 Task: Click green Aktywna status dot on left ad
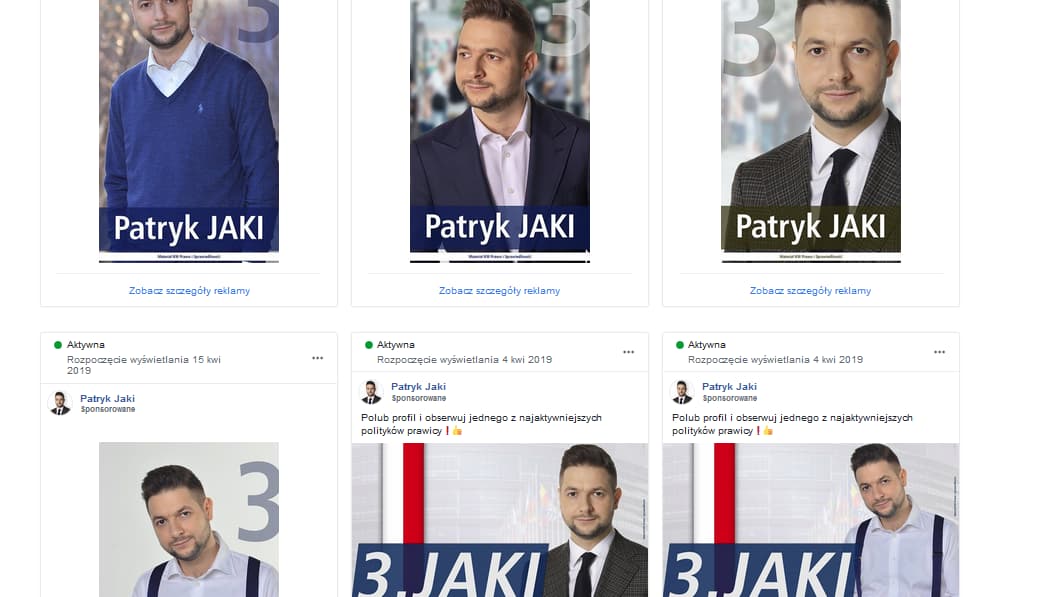click(x=58, y=345)
